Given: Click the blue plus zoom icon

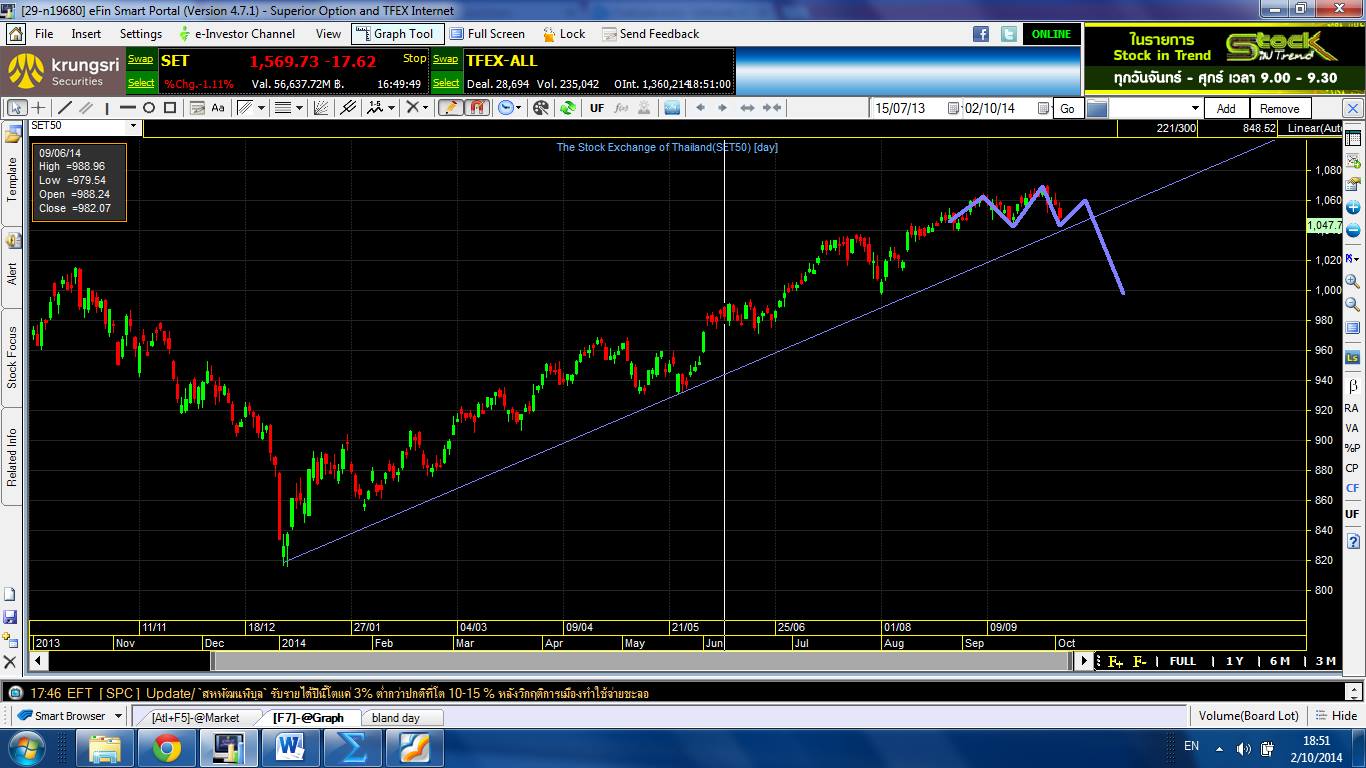Looking at the screenshot, I should [x=1352, y=209].
